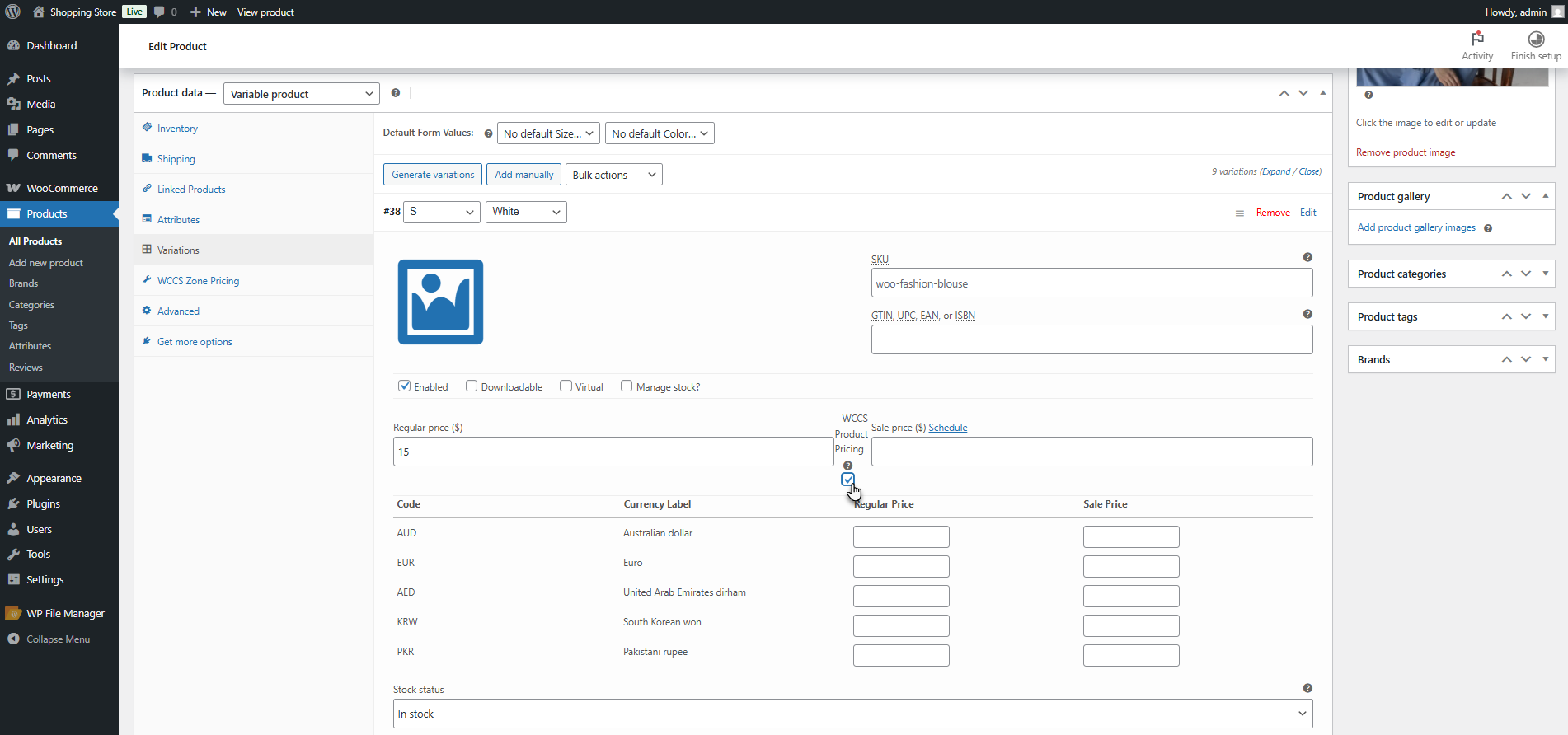1568x735 pixels.
Task: Open Dashboard in sidebar
Action: 59,46
